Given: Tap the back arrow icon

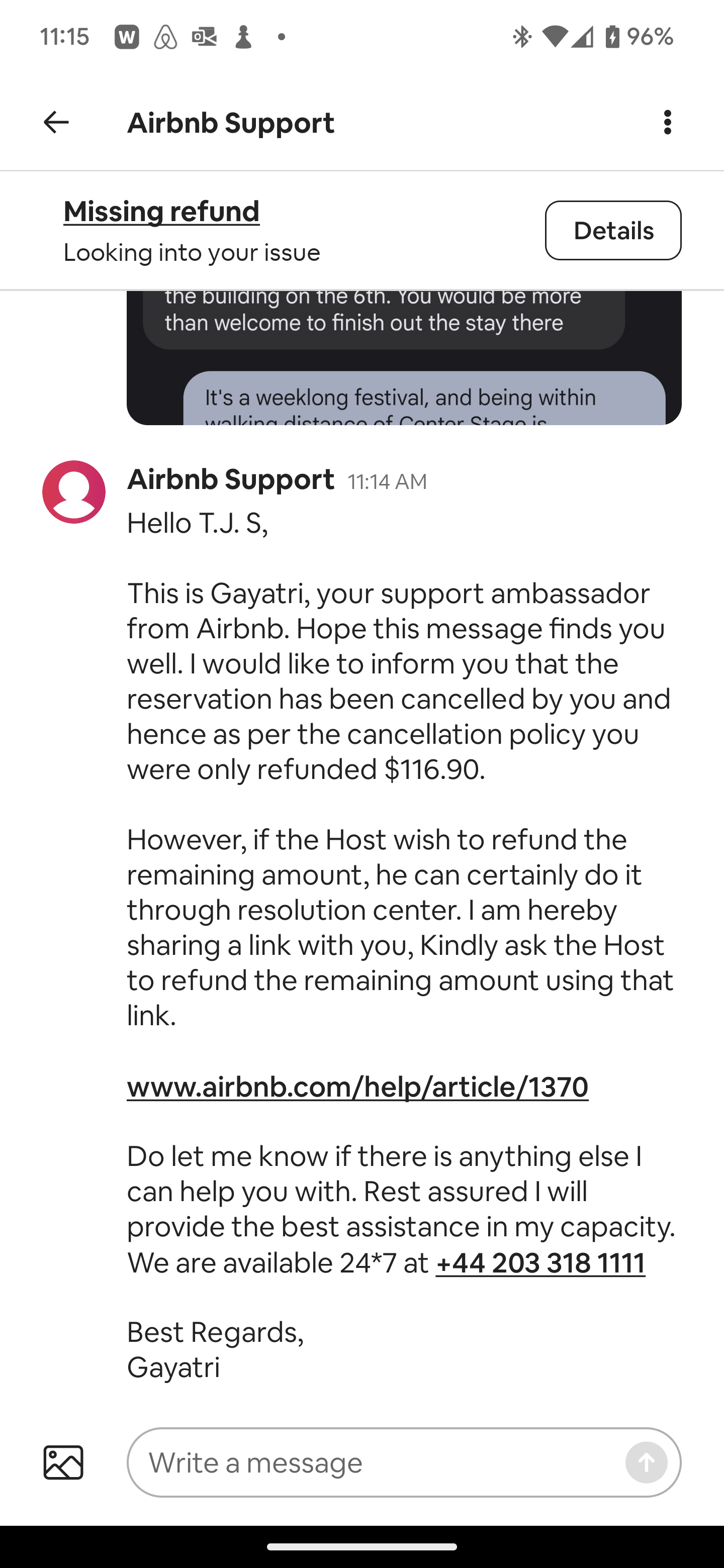Looking at the screenshot, I should pos(56,122).
